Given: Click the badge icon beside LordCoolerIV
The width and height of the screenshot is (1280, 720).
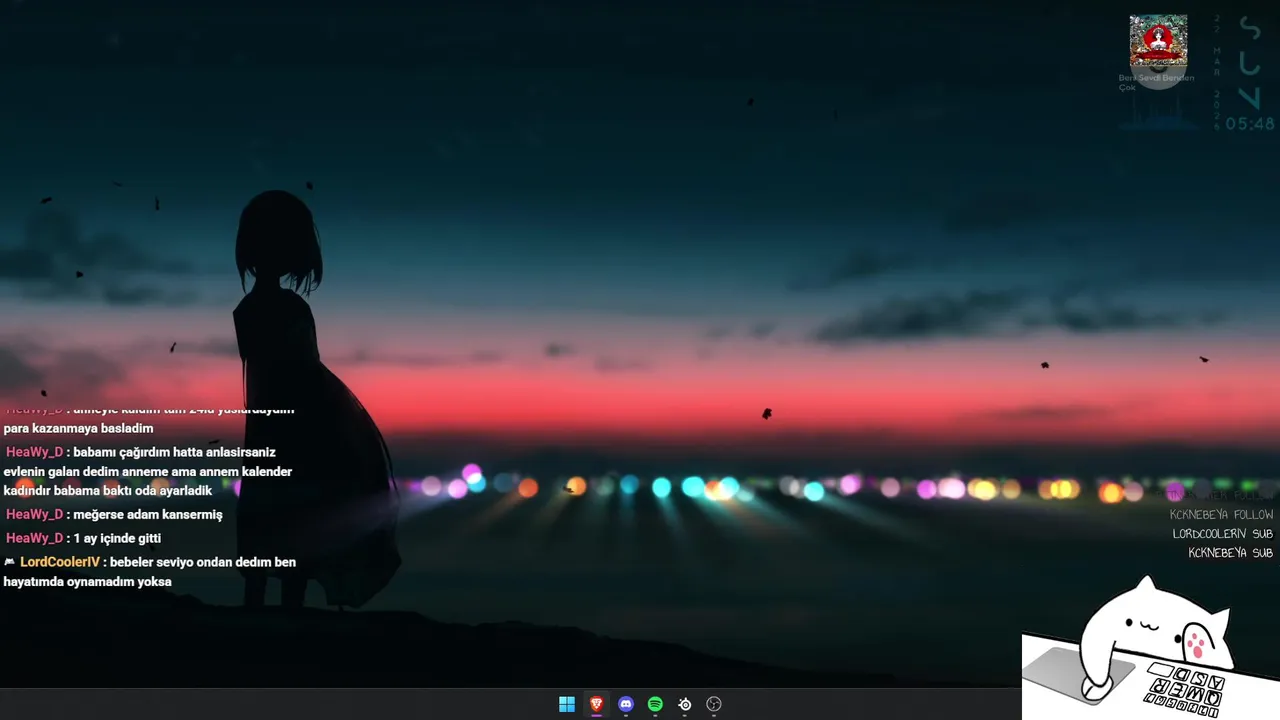Looking at the screenshot, I should tap(10, 562).
